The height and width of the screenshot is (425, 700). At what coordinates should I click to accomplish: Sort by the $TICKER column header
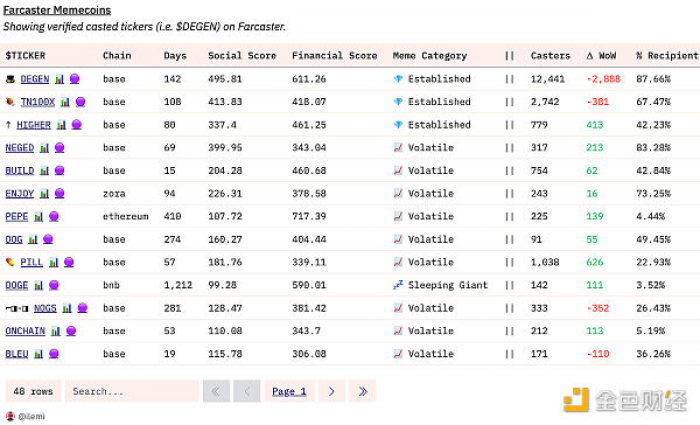tap(25, 56)
